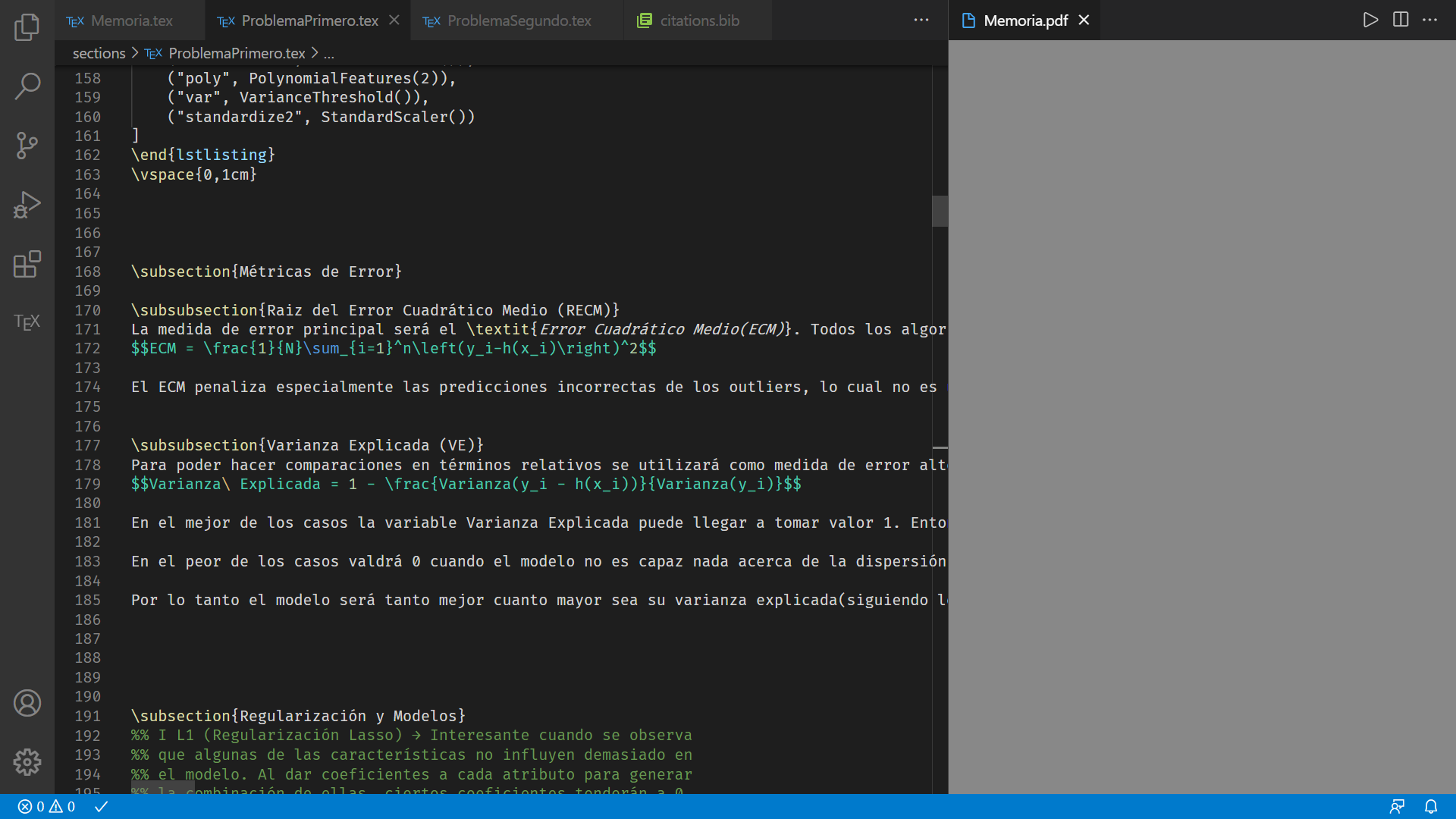Screen dimensions: 1456x819
Task: Build the document with the play button
Action: (x=1370, y=20)
